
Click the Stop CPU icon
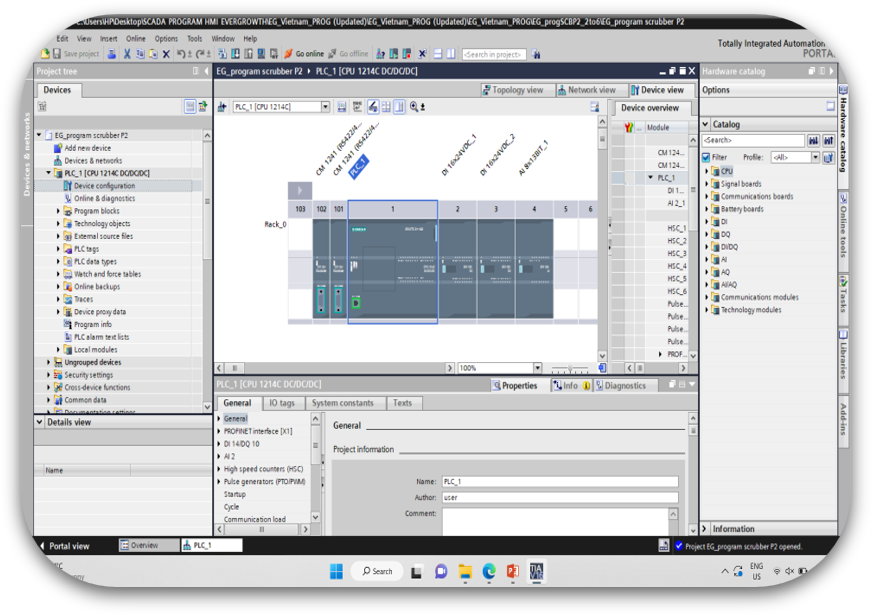[x=407, y=54]
